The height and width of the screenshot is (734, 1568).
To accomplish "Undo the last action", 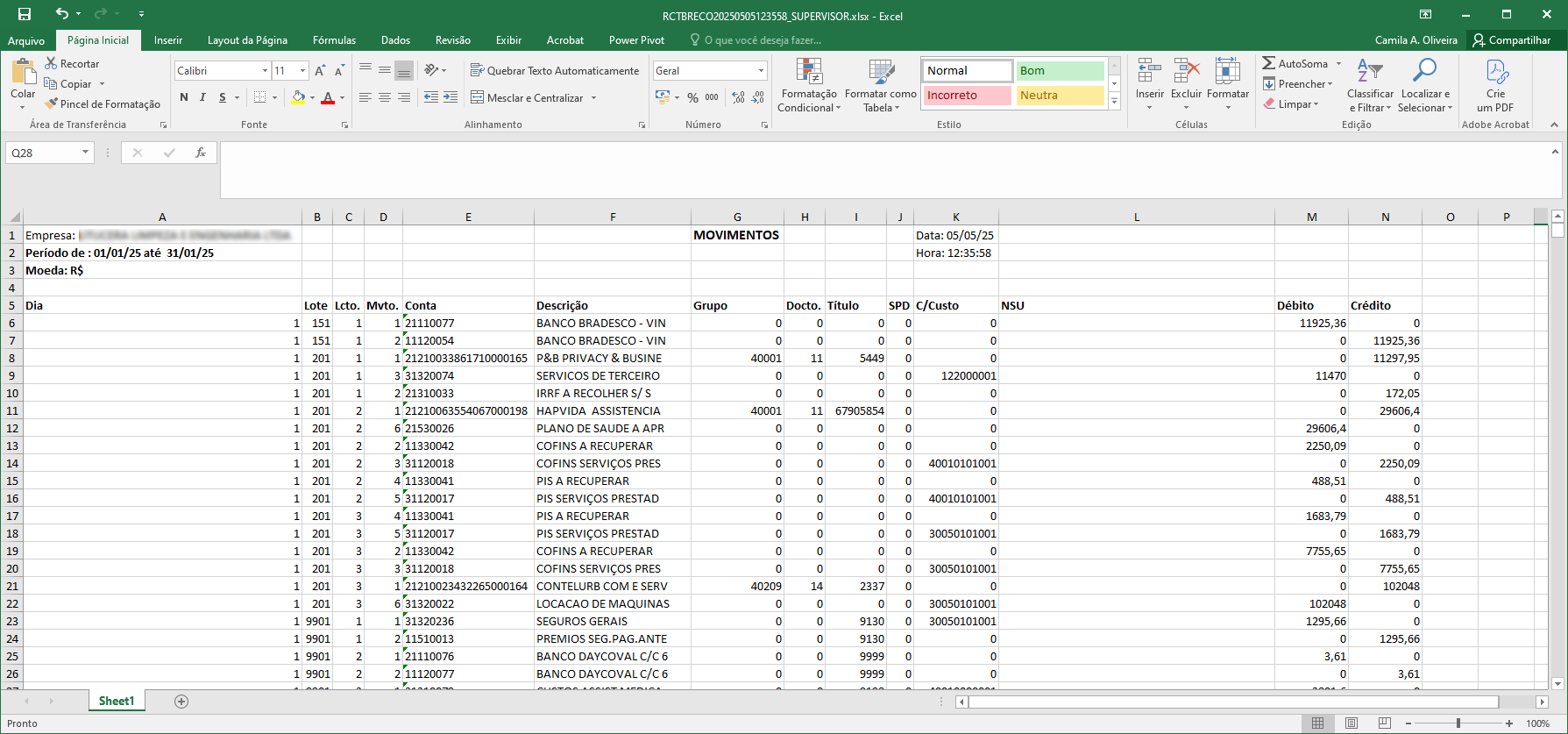I will 61,14.
